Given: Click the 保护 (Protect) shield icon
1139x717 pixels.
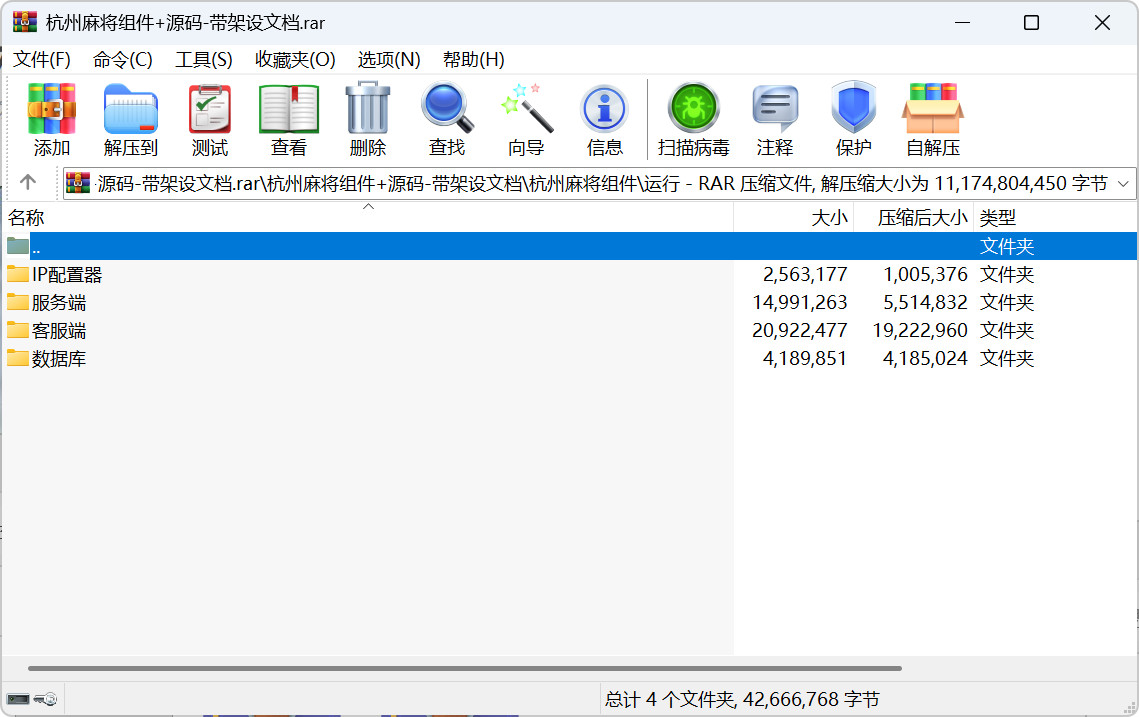Looking at the screenshot, I should (x=854, y=108).
